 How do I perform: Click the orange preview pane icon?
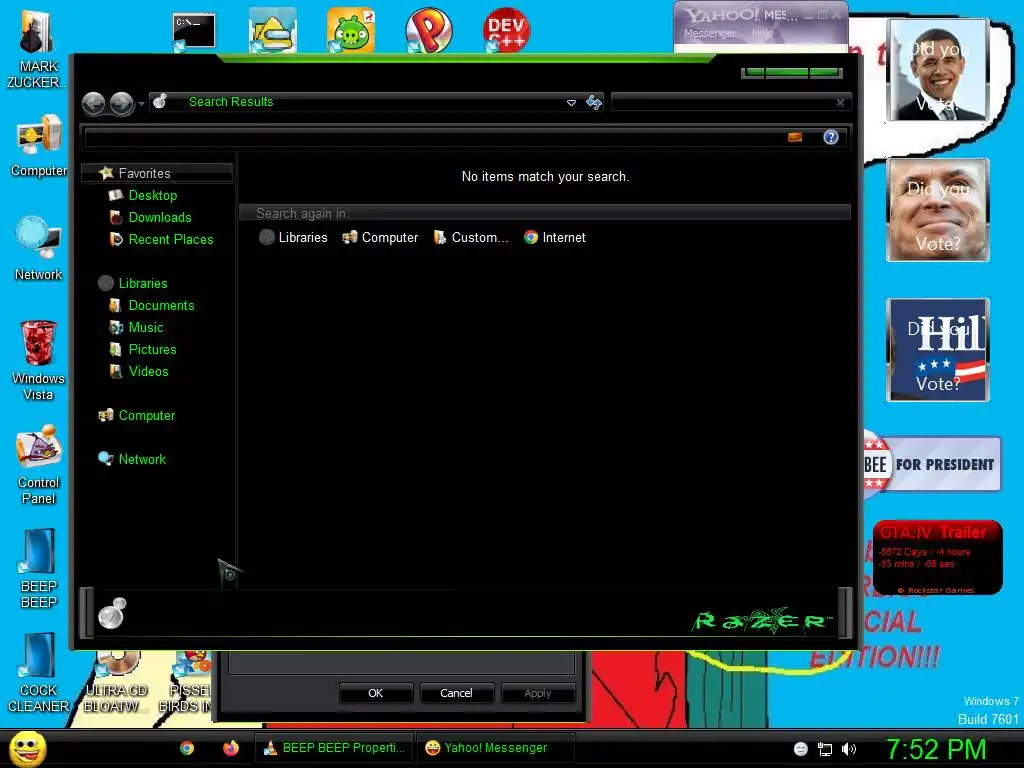[795, 137]
